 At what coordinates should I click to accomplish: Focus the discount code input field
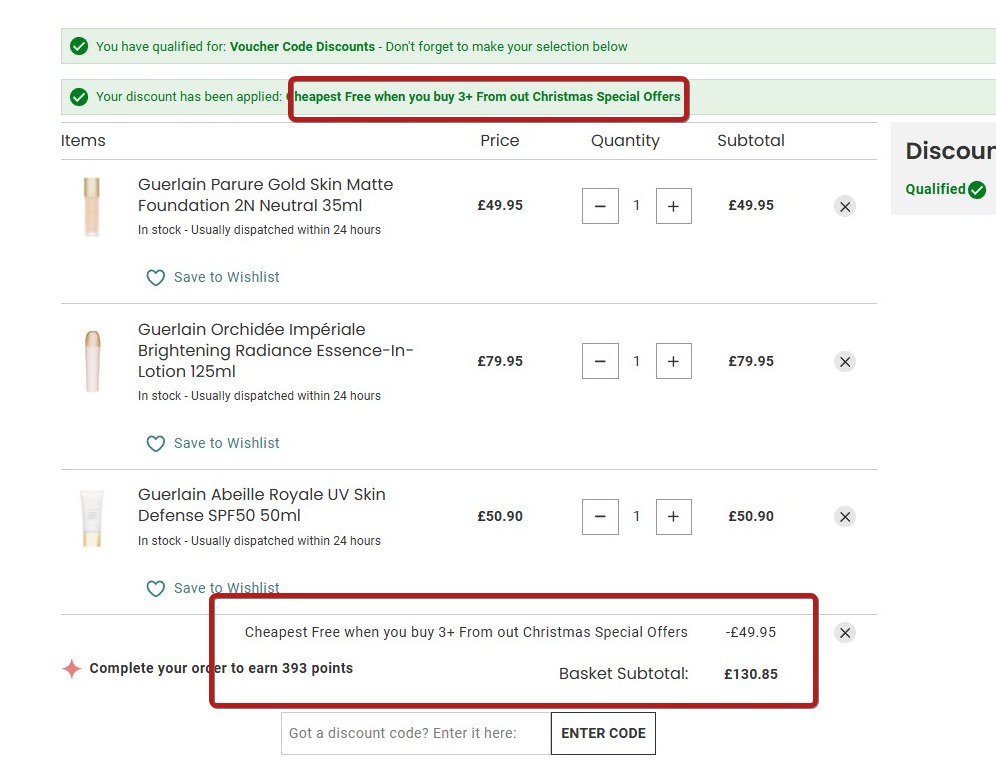415,733
